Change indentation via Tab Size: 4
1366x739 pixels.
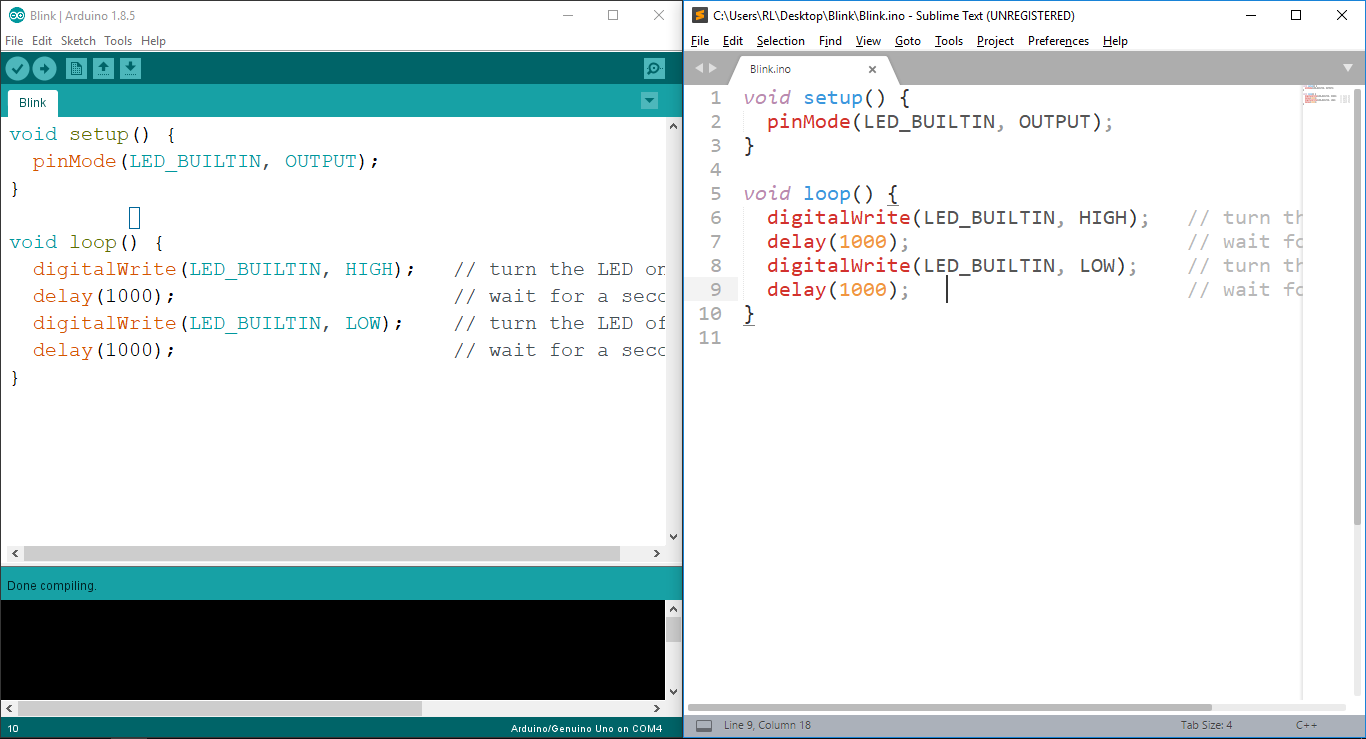(x=1206, y=725)
